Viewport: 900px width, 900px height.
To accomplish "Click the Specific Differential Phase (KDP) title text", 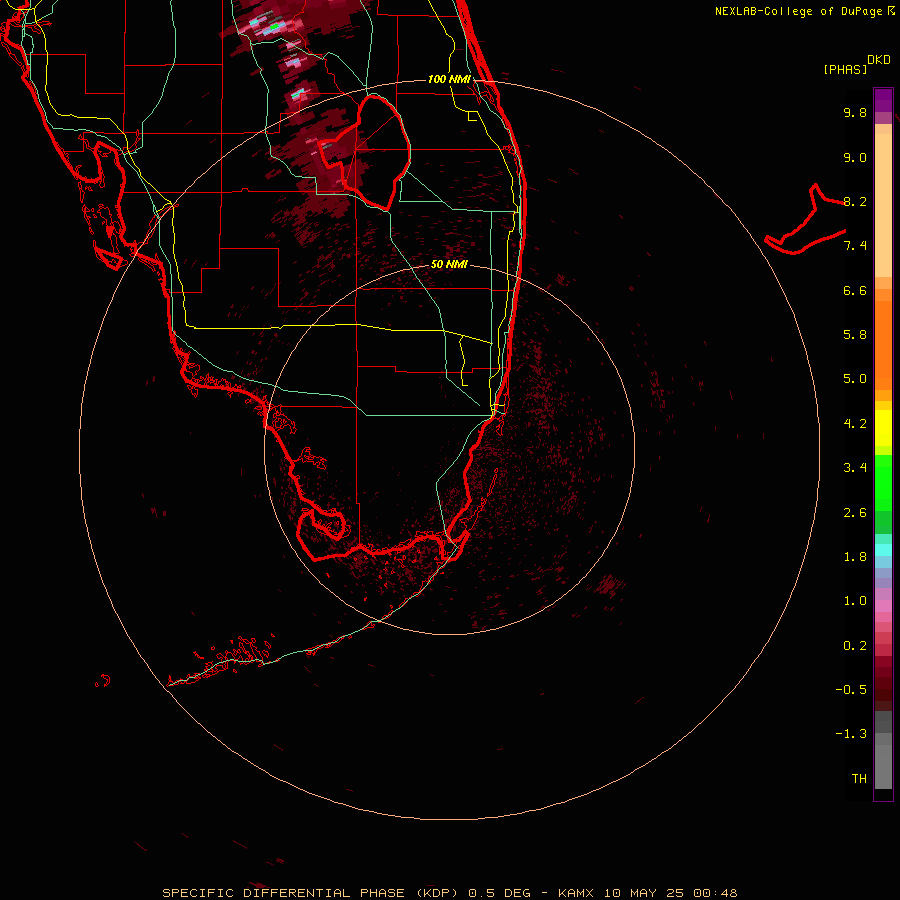I will click(x=312, y=893).
